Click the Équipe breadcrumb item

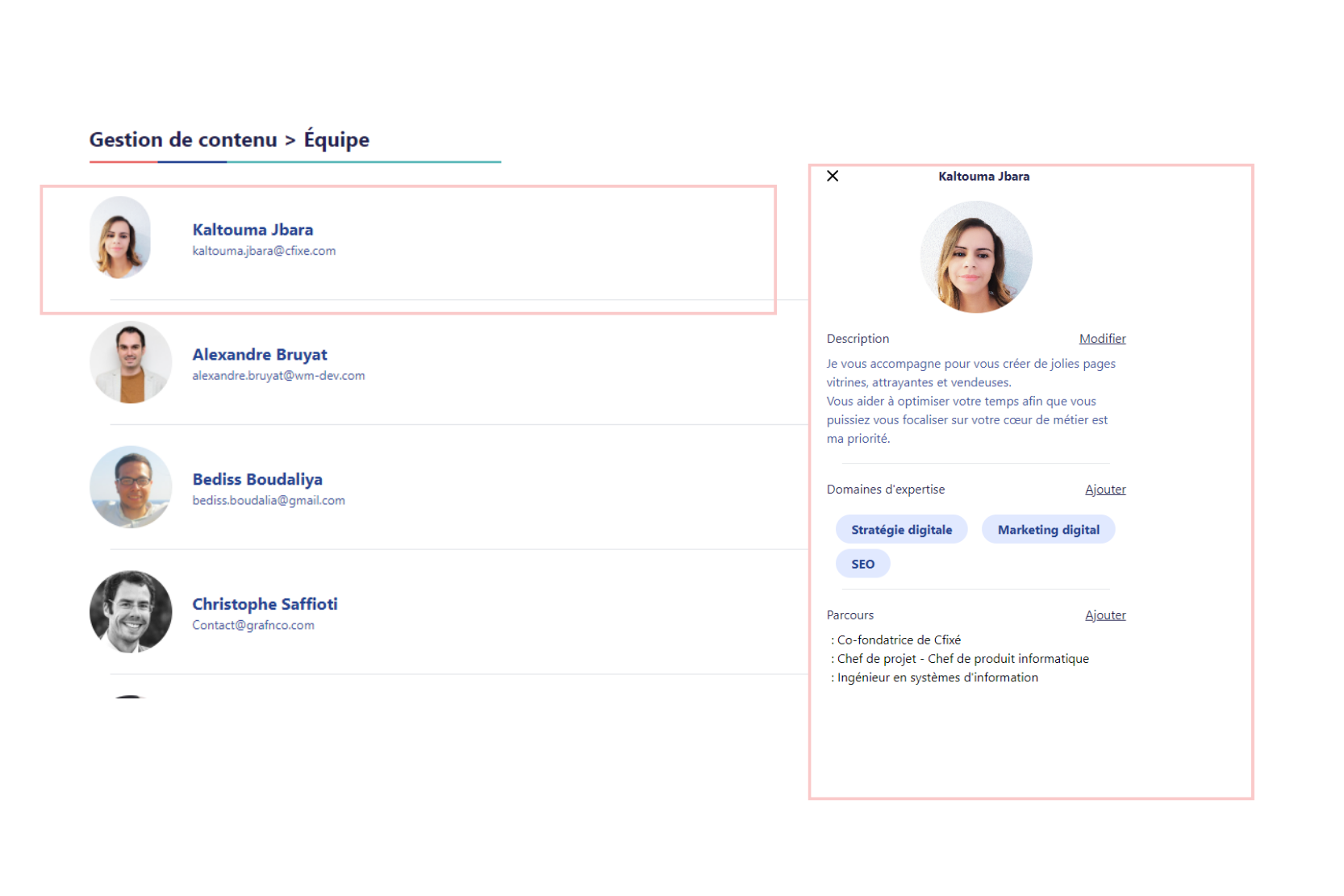click(336, 140)
